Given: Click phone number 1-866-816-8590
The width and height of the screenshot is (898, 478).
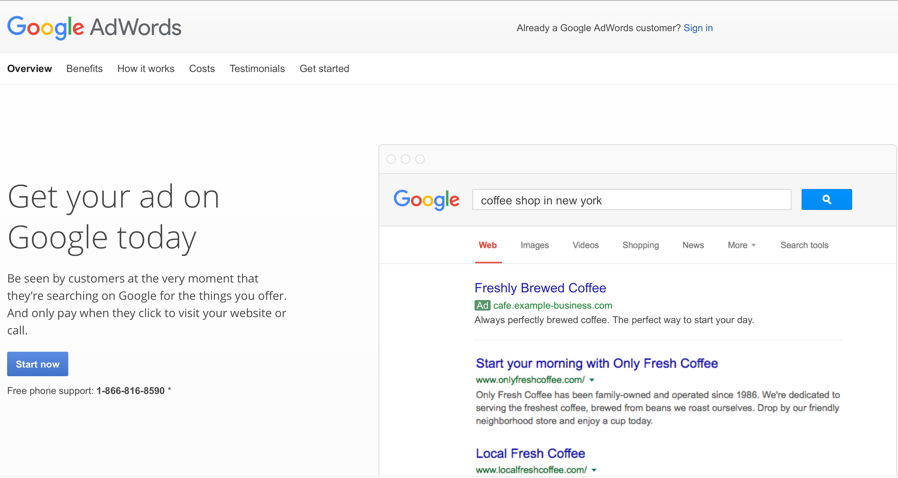Looking at the screenshot, I should point(131,391).
